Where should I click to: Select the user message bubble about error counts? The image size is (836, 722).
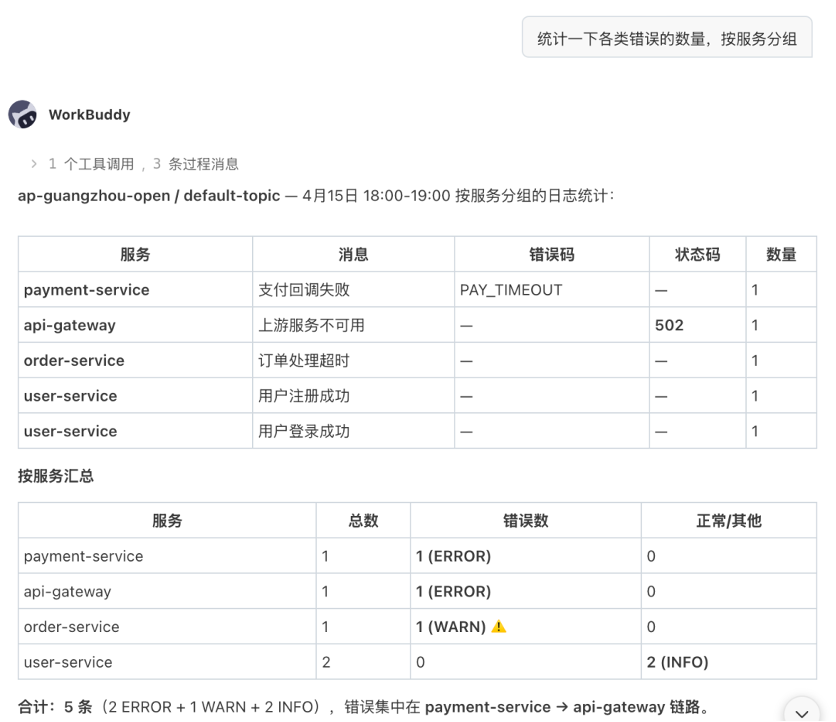[667, 37]
